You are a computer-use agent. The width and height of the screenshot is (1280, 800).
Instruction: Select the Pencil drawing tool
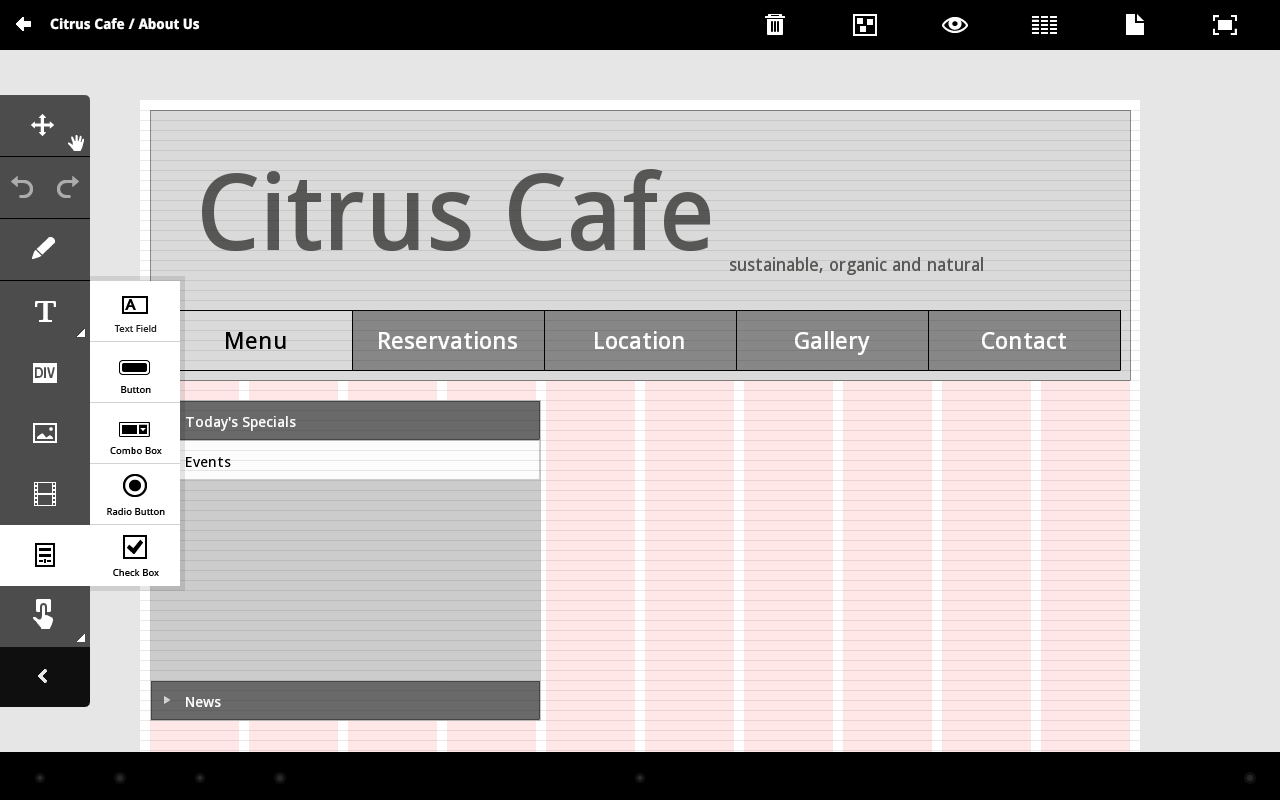click(44, 247)
